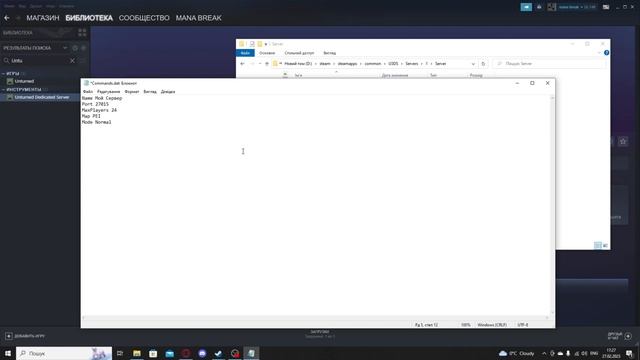Focus the Explorer search Server field

549,64
